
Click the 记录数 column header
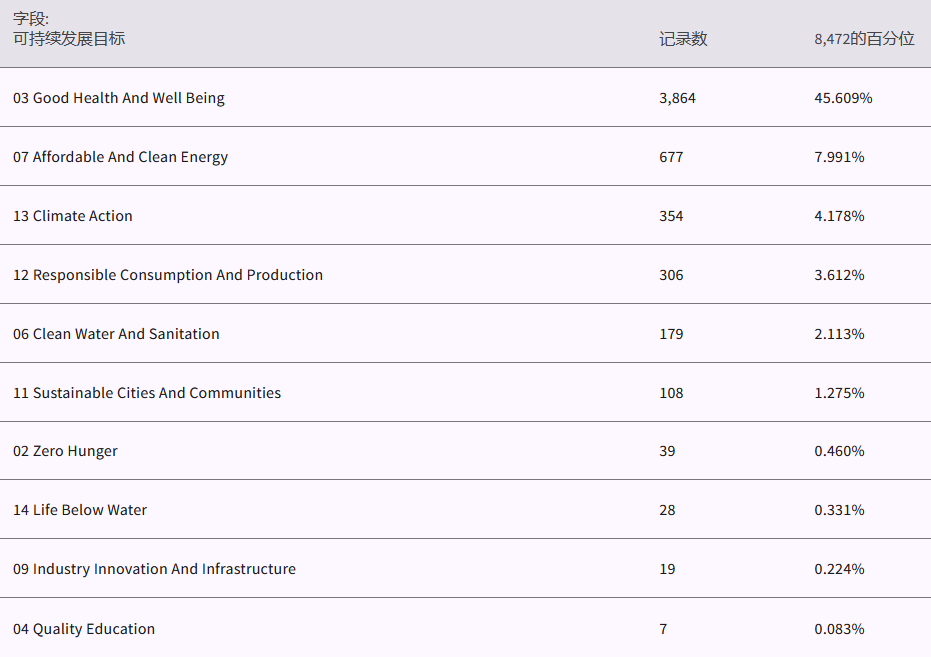pos(683,39)
